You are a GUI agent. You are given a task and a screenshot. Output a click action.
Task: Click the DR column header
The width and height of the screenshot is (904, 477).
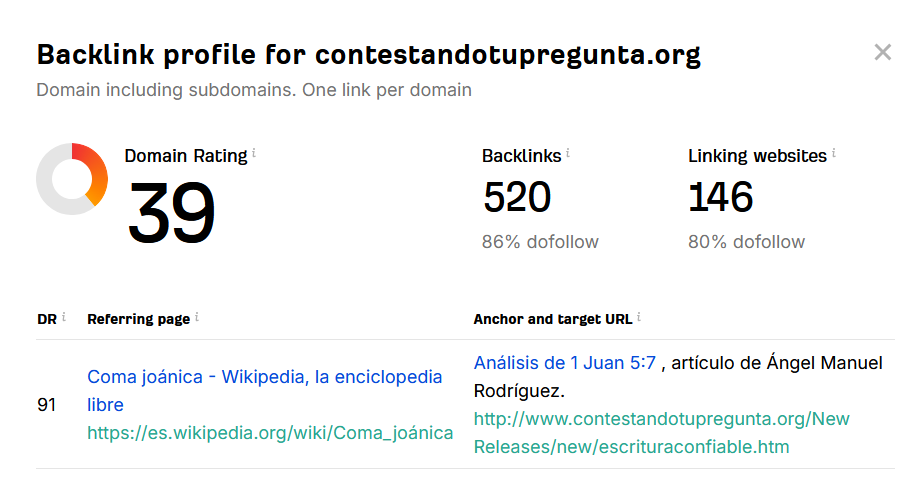pos(47,320)
